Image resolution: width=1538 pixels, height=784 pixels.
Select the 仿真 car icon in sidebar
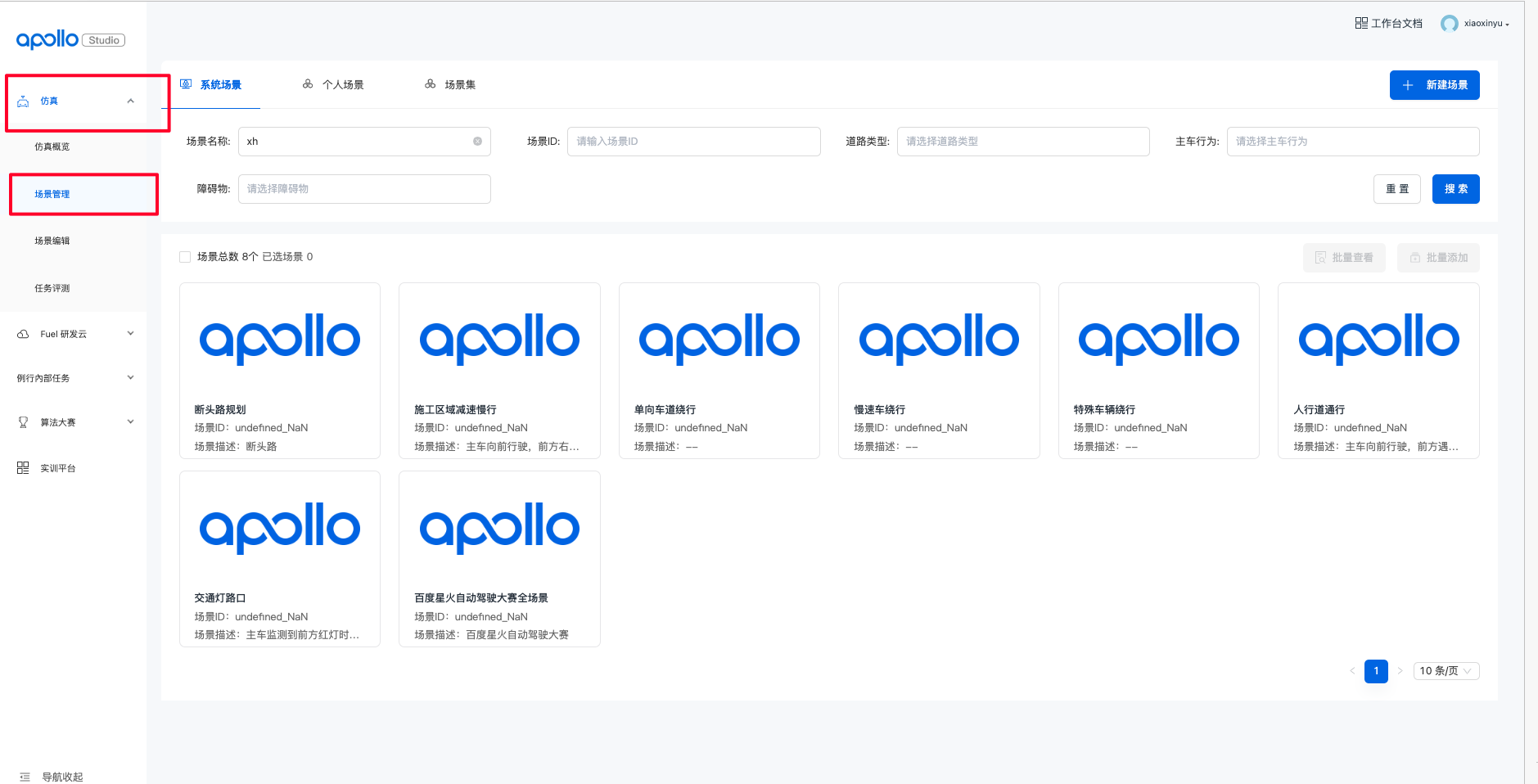click(23, 100)
